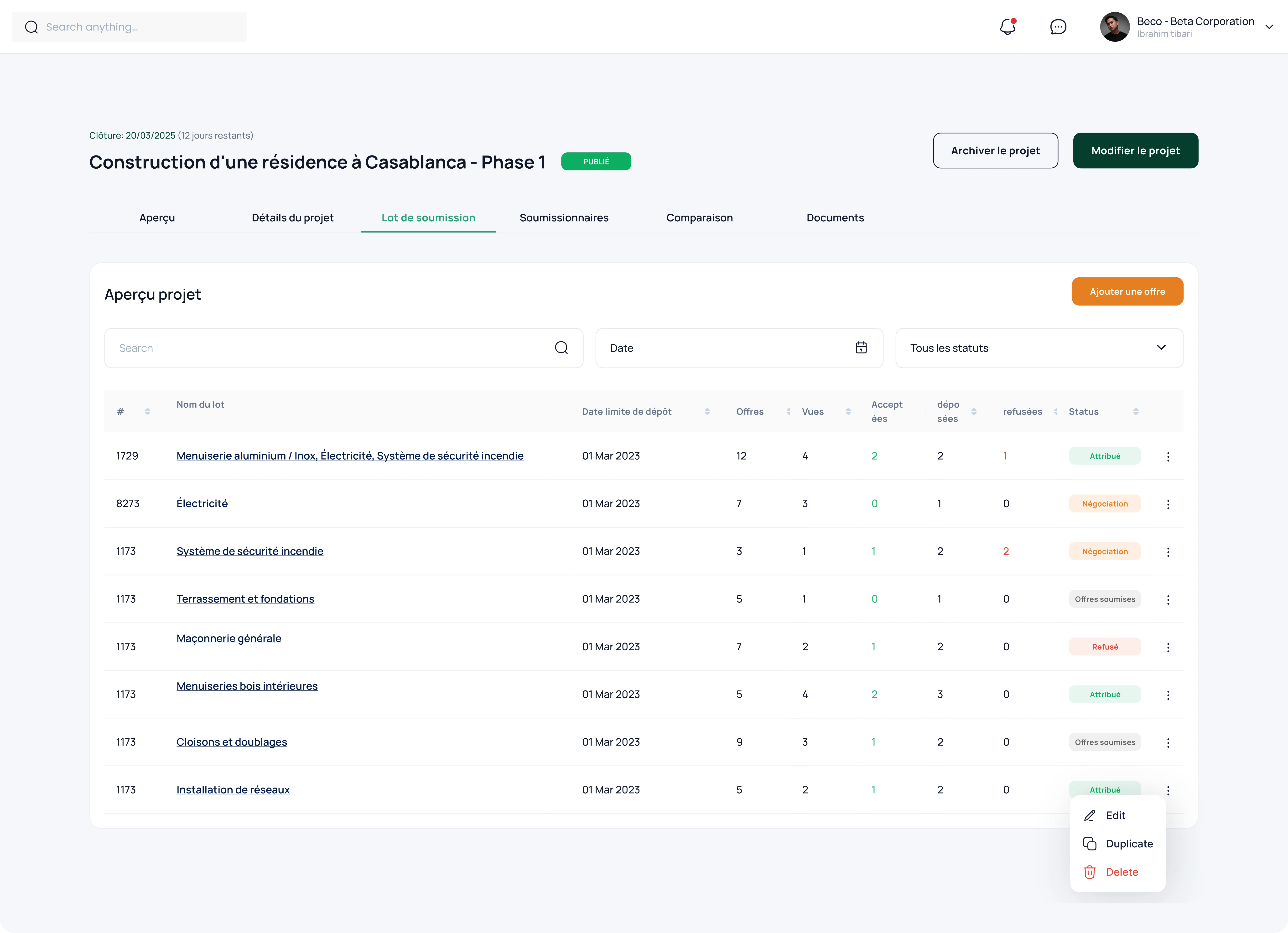
Task: Switch to the Documents tab
Action: pos(835,218)
